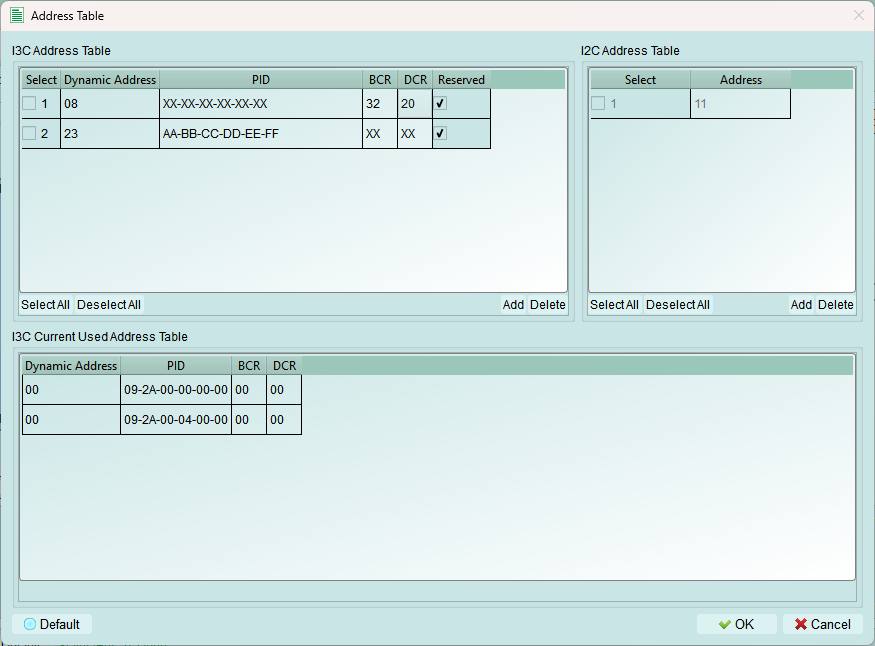Click the Address Table title bar icon
Viewport: 875px width, 646px height.
click(x=17, y=16)
